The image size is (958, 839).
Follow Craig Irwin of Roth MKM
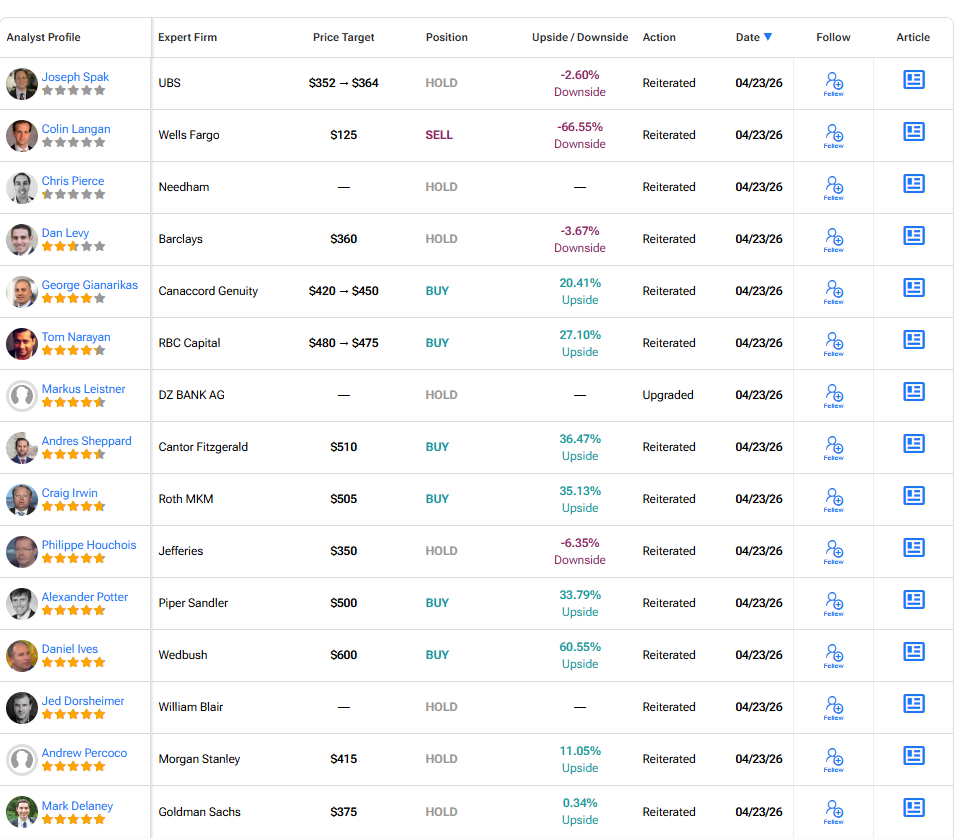834,497
